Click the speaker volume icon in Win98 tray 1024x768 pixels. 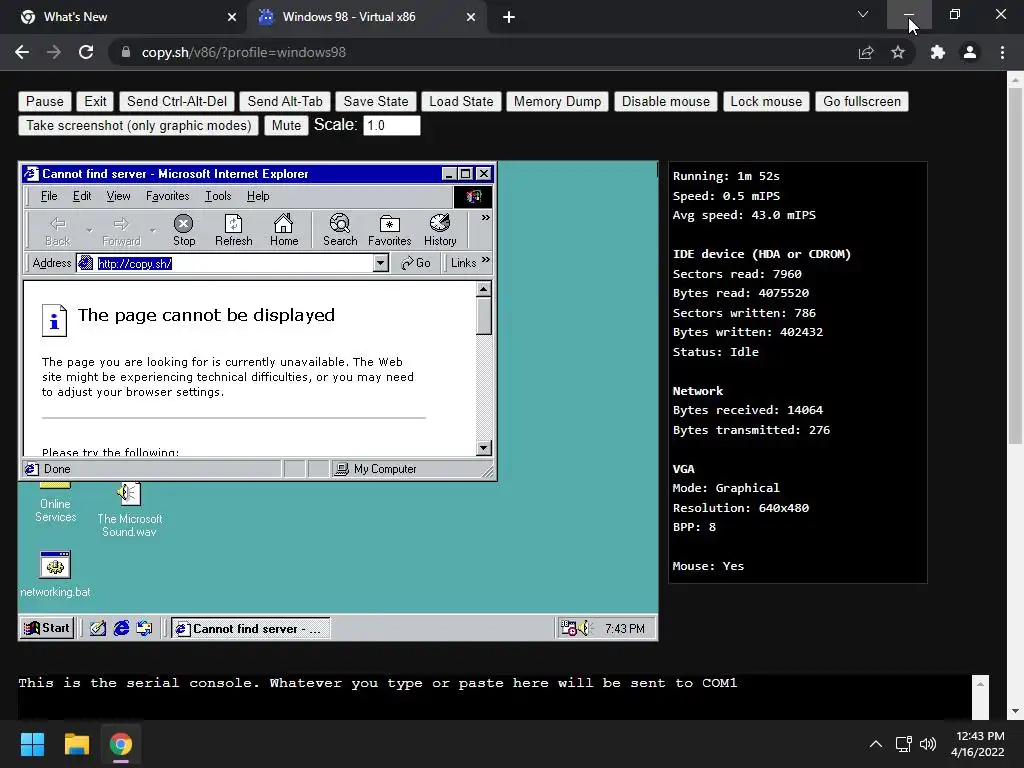point(583,628)
